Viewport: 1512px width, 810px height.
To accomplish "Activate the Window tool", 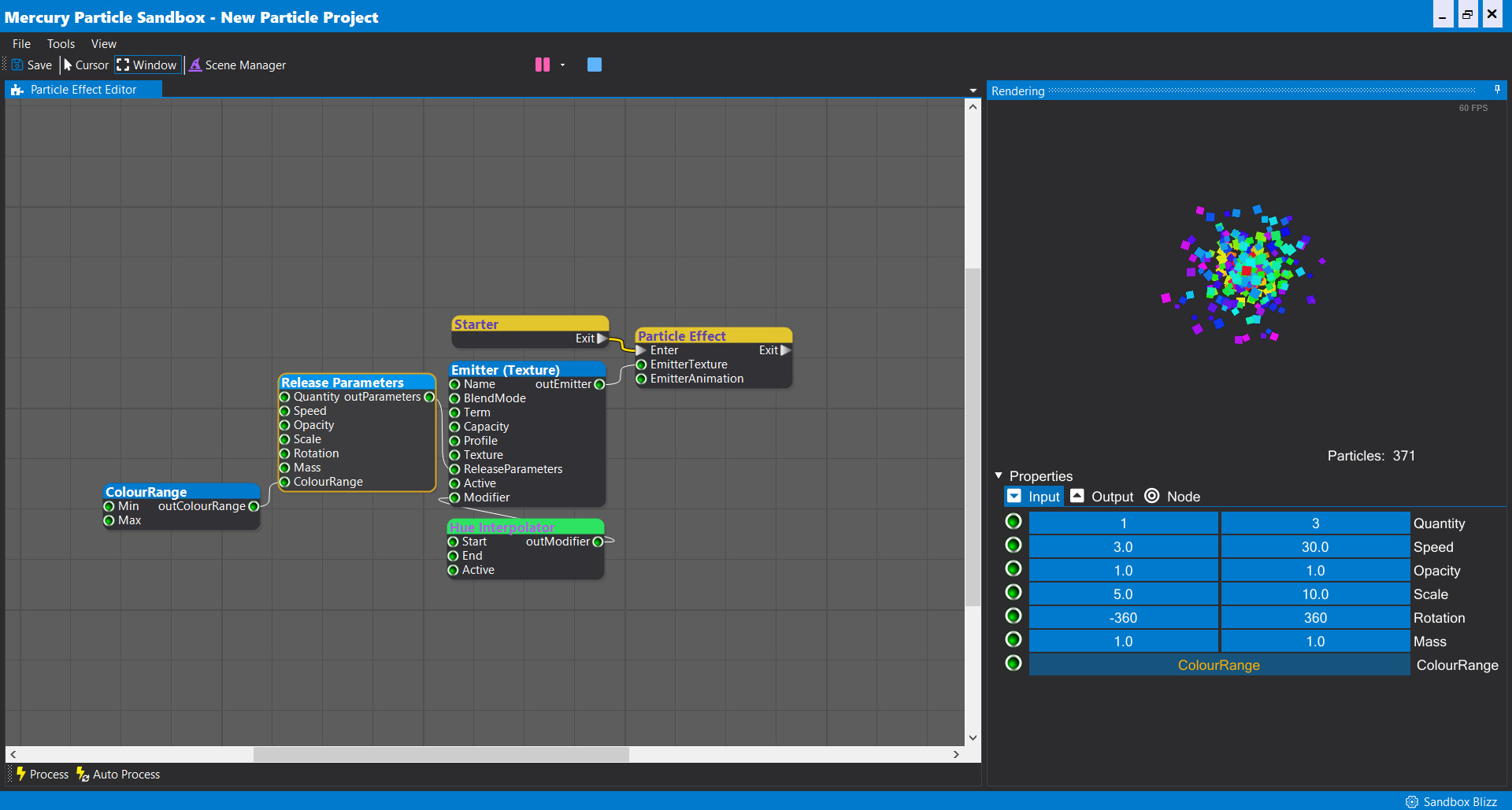I will click(x=146, y=65).
